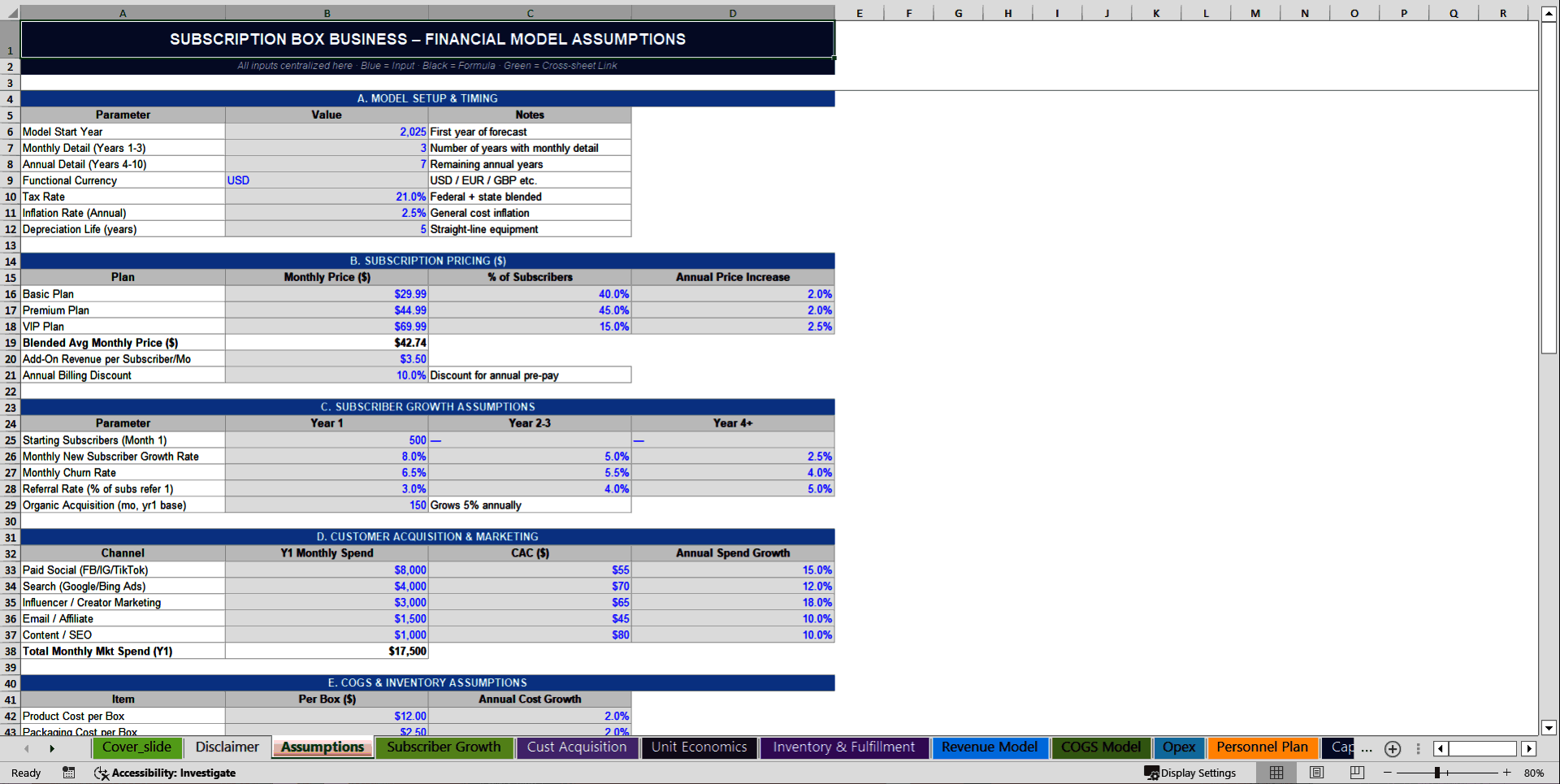Open the Unit Economics sheet
The height and width of the screenshot is (784, 1560).
[x=699, y=747]
